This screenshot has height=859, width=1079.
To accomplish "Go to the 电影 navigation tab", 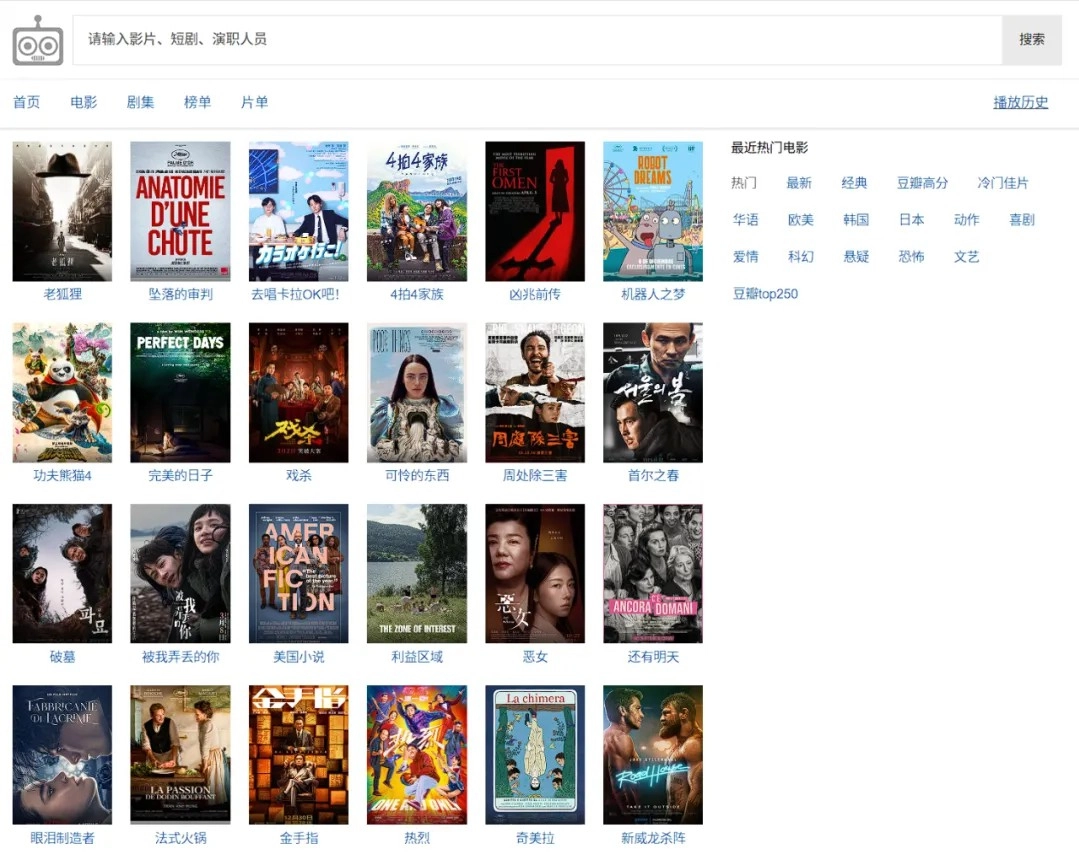I will pos(84,102).
